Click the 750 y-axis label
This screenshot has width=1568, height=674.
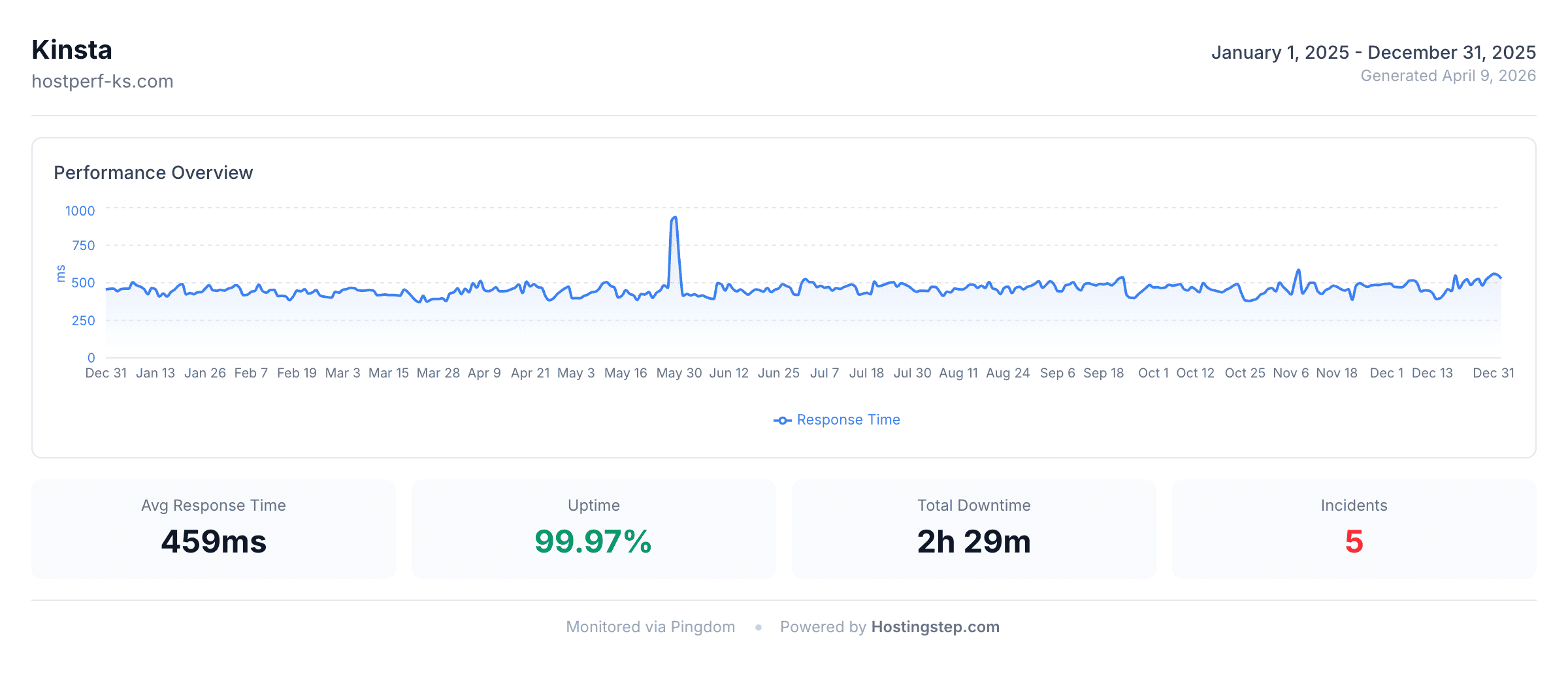pos(83,246)
